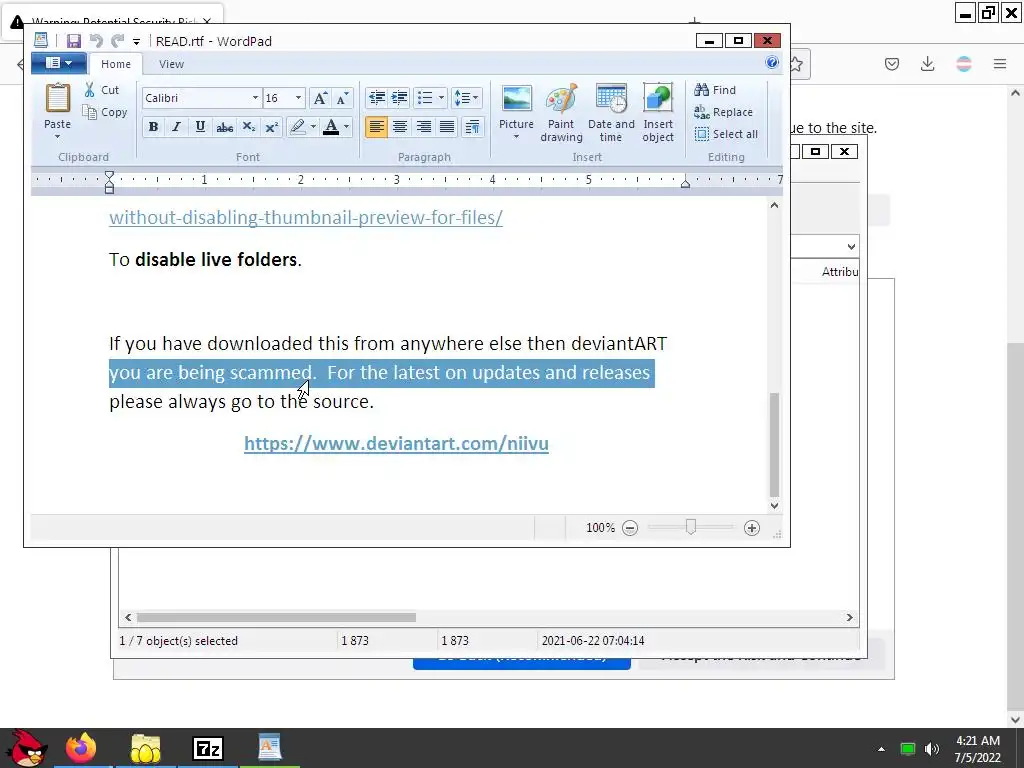The width and height of the screenshot is (1024, 768).
Task: Center align the text
Action: coord(400,127)
